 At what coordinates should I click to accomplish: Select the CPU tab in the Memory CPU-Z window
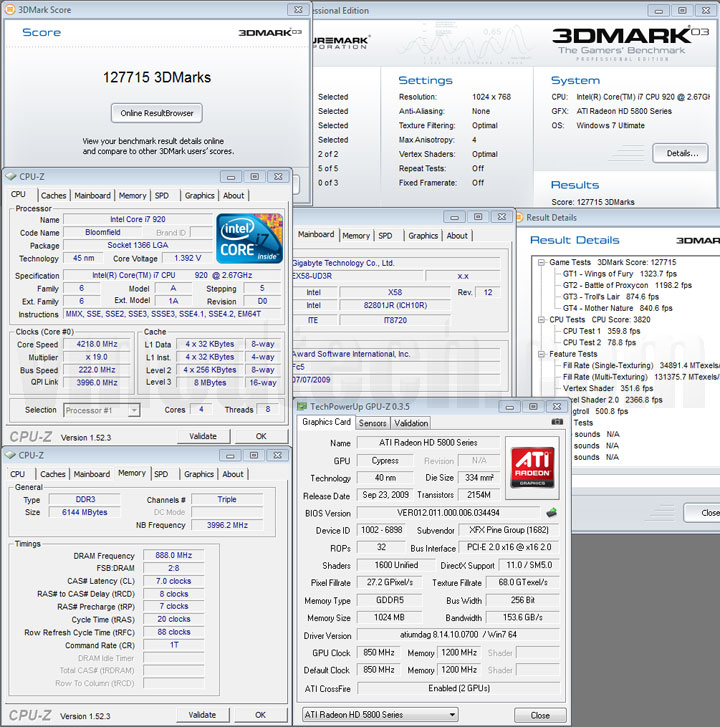(x=18, y=474)
